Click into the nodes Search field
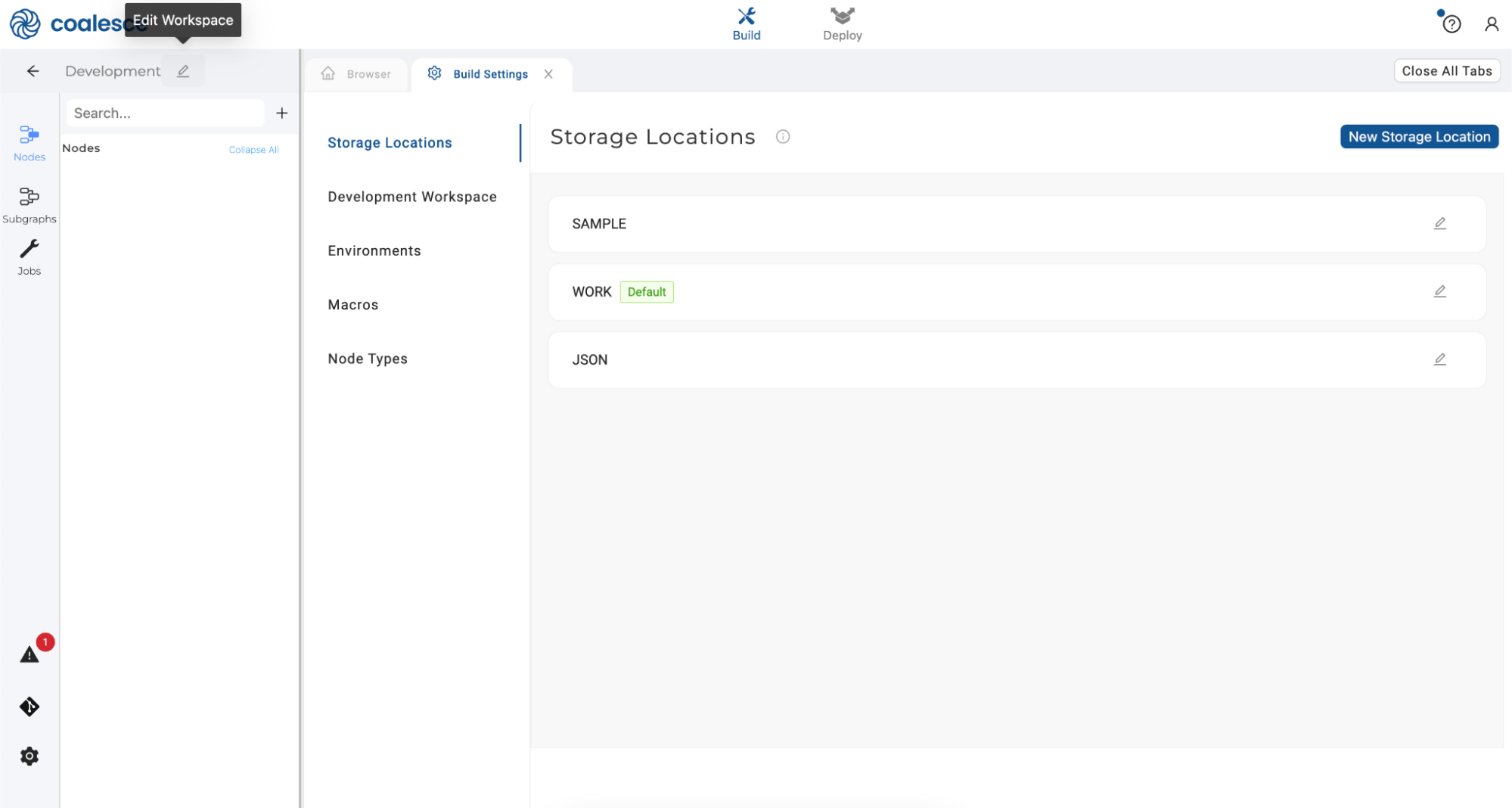 pos(165,113)
